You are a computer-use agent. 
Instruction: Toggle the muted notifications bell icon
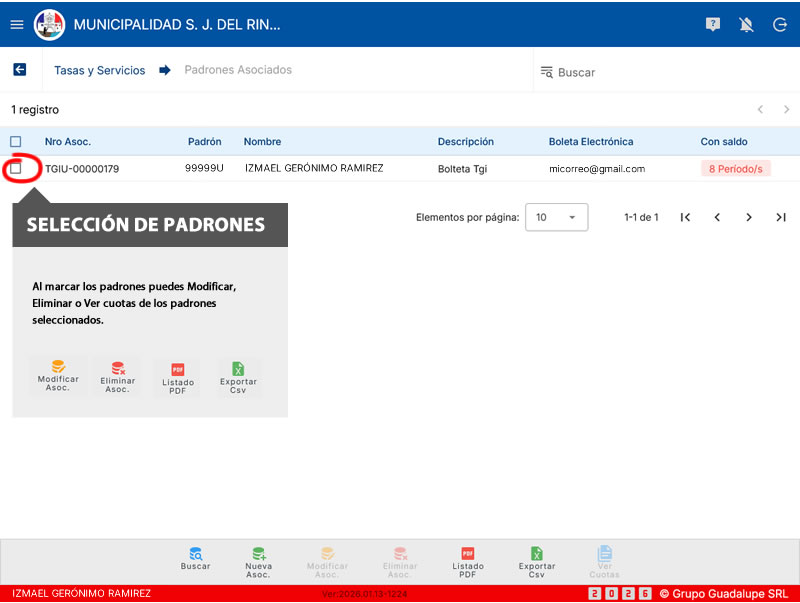[x=746, y=24]
